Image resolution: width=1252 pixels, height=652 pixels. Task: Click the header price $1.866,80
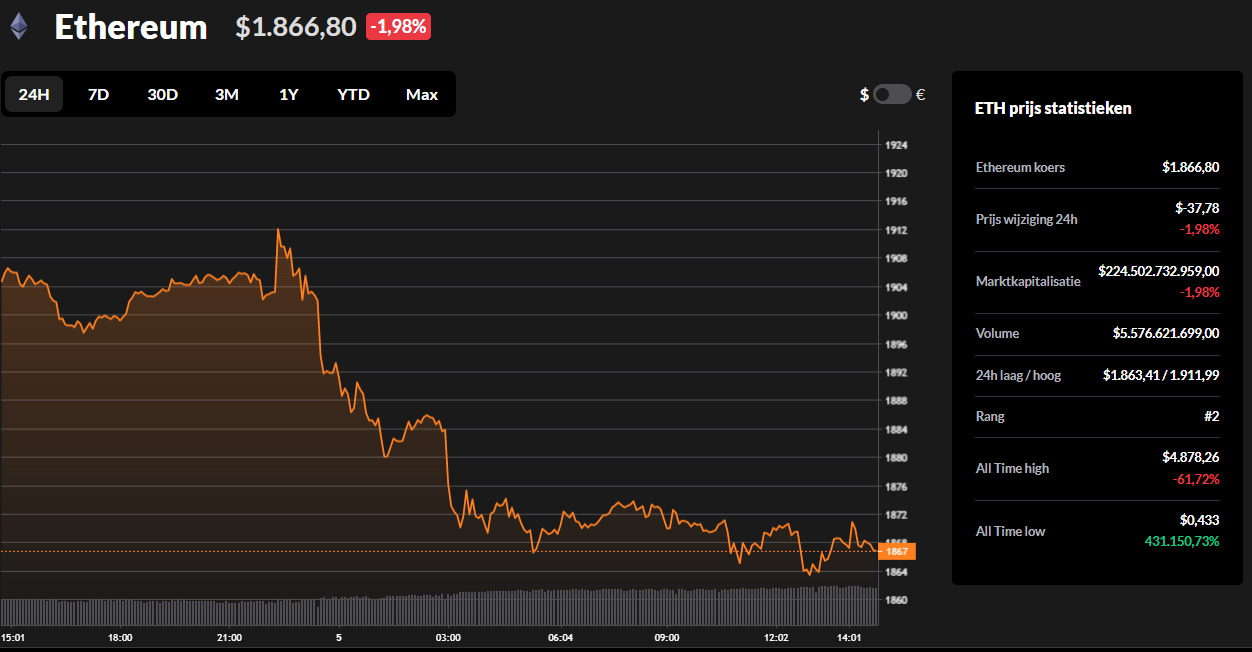(295, 27)
